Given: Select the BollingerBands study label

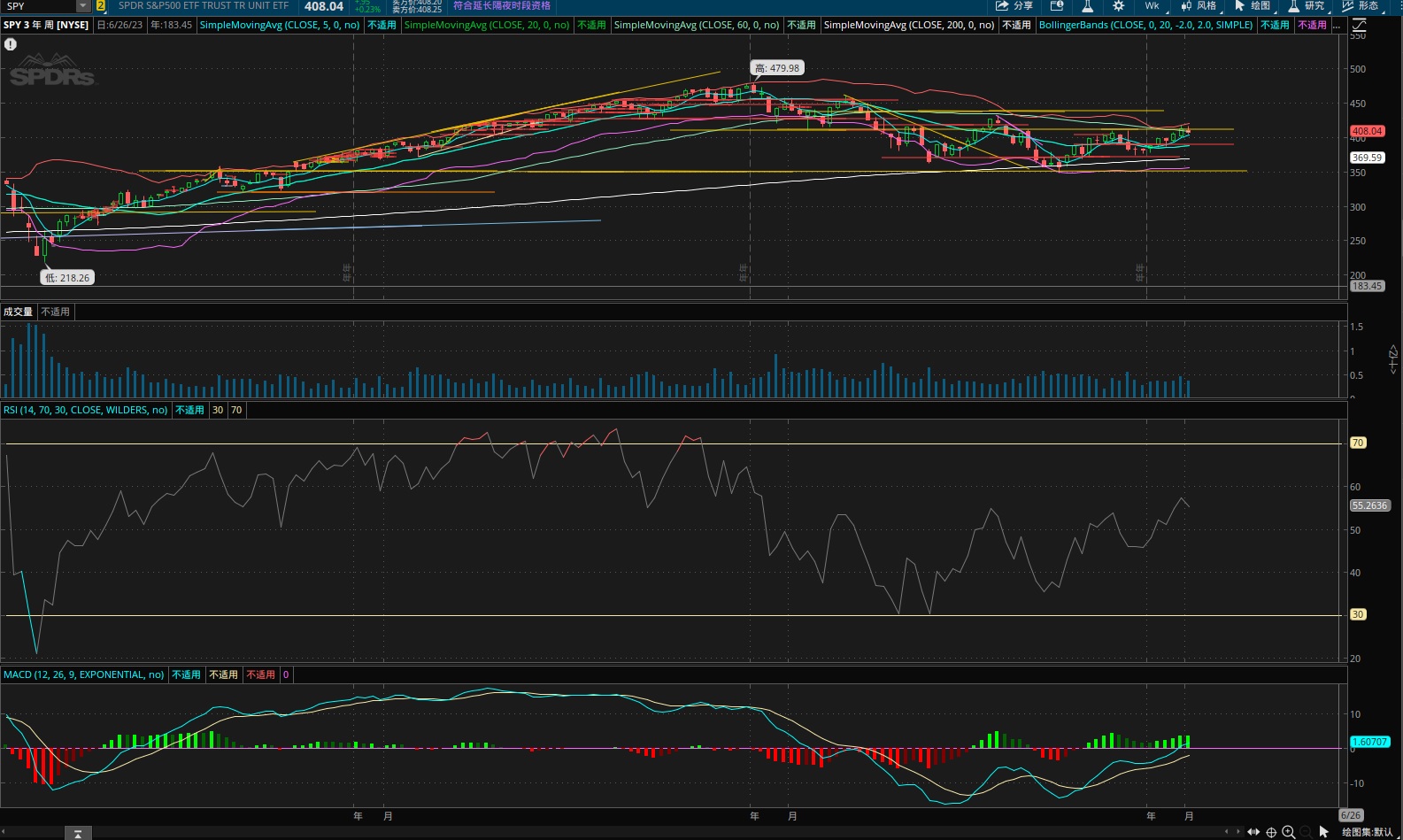Looking at the screenshot, I should coord(1145,25).
